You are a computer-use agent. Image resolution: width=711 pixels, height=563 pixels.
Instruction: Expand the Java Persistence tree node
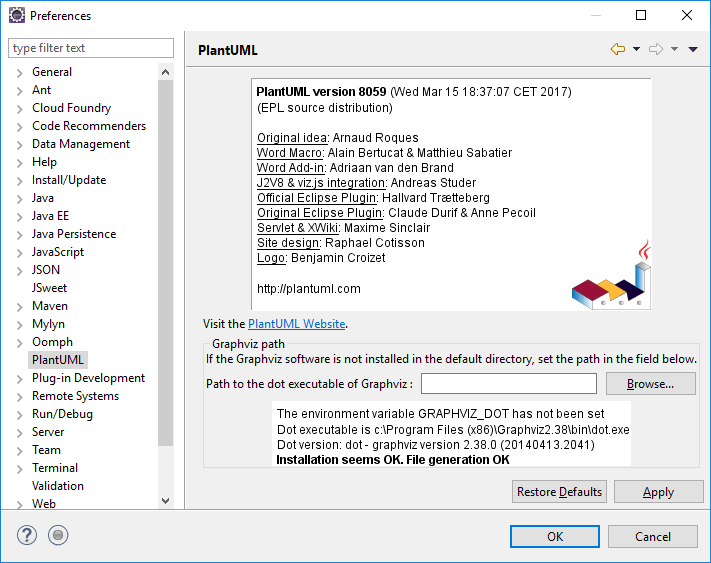tap(19, 235)
